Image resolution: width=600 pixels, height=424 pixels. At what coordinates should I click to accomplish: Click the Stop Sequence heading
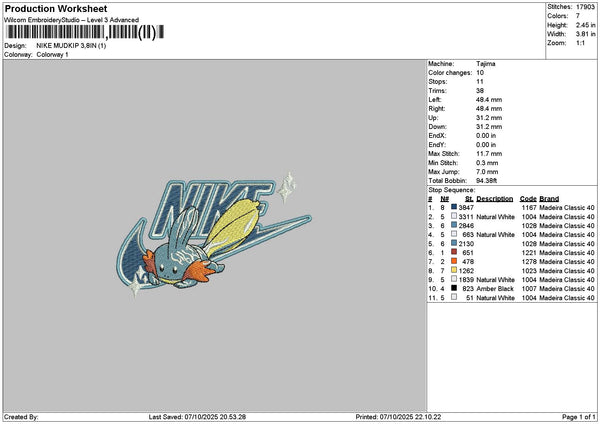coord(452,190)
